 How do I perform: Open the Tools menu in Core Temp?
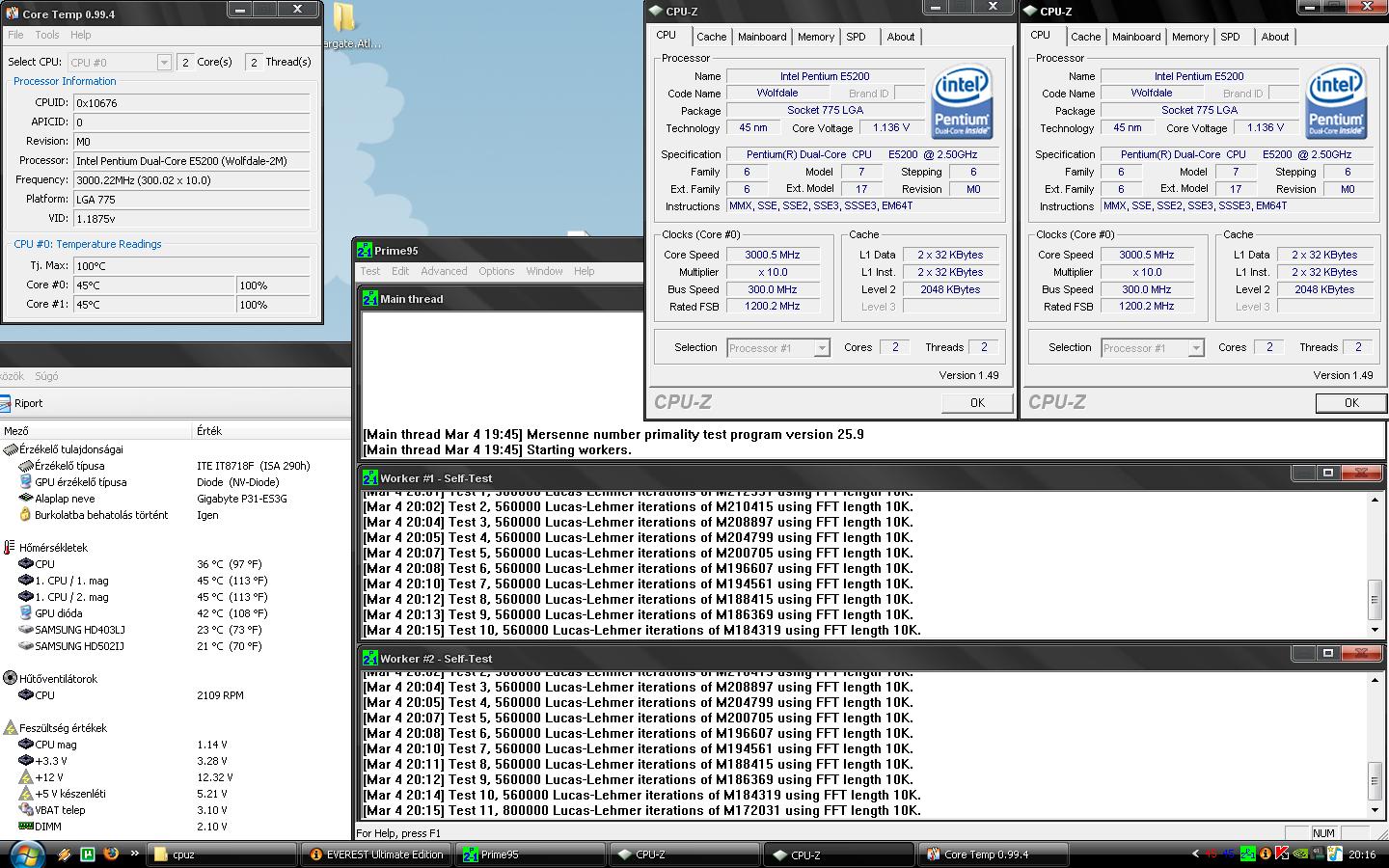pos(47,35)
